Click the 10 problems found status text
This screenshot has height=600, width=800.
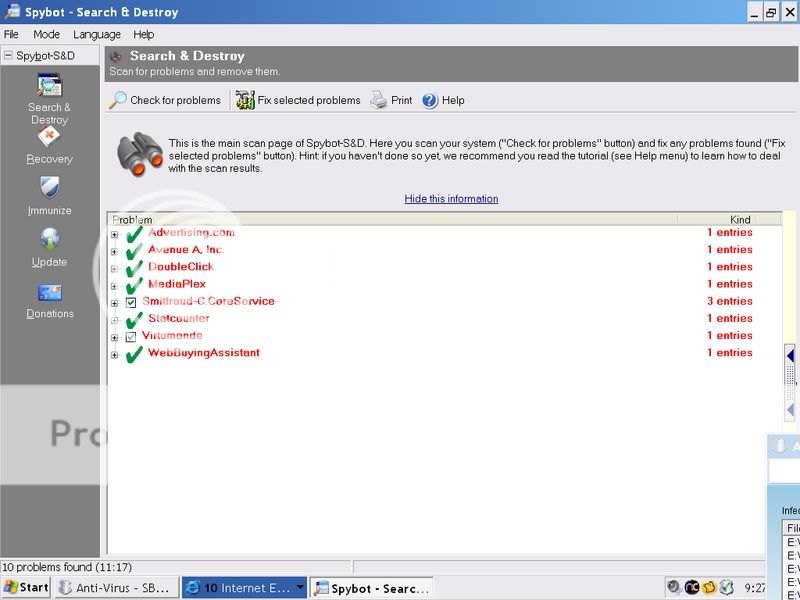tap(67, 567)
